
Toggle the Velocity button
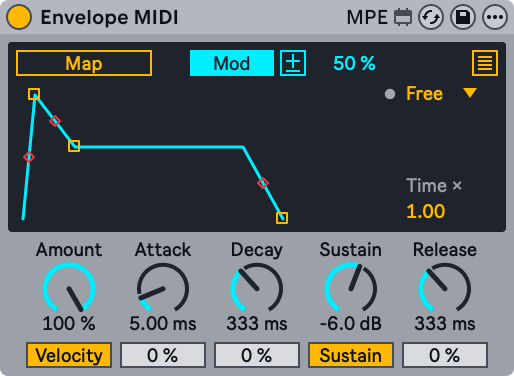tap(69, 355)
